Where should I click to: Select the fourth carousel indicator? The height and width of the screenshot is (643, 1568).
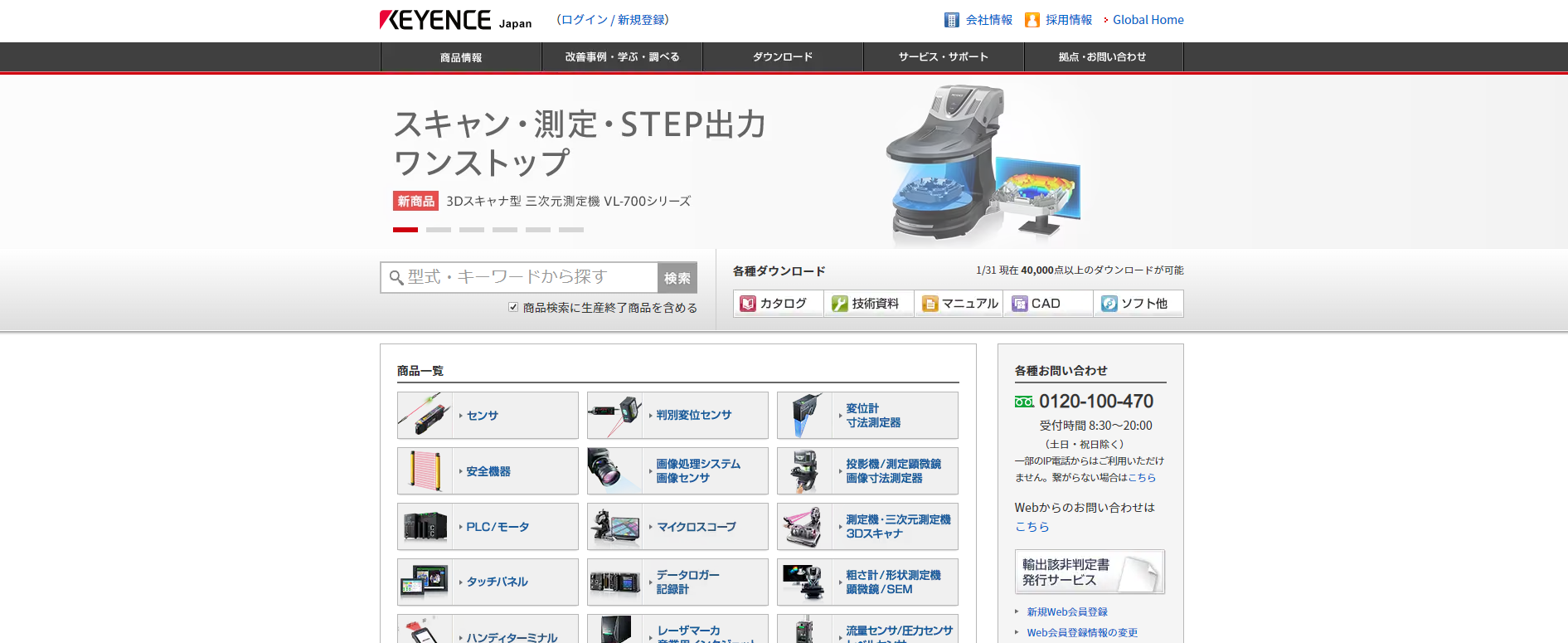[x=505, y=230]
